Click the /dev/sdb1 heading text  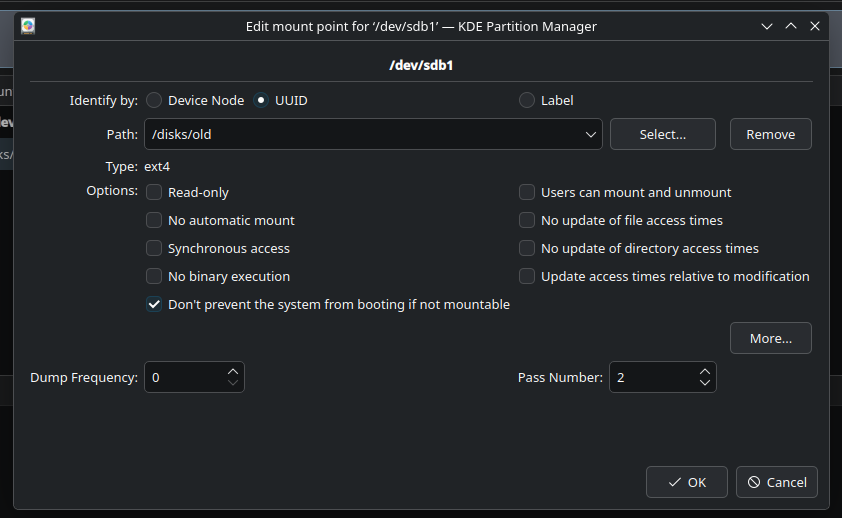click(x=421, y=65)
